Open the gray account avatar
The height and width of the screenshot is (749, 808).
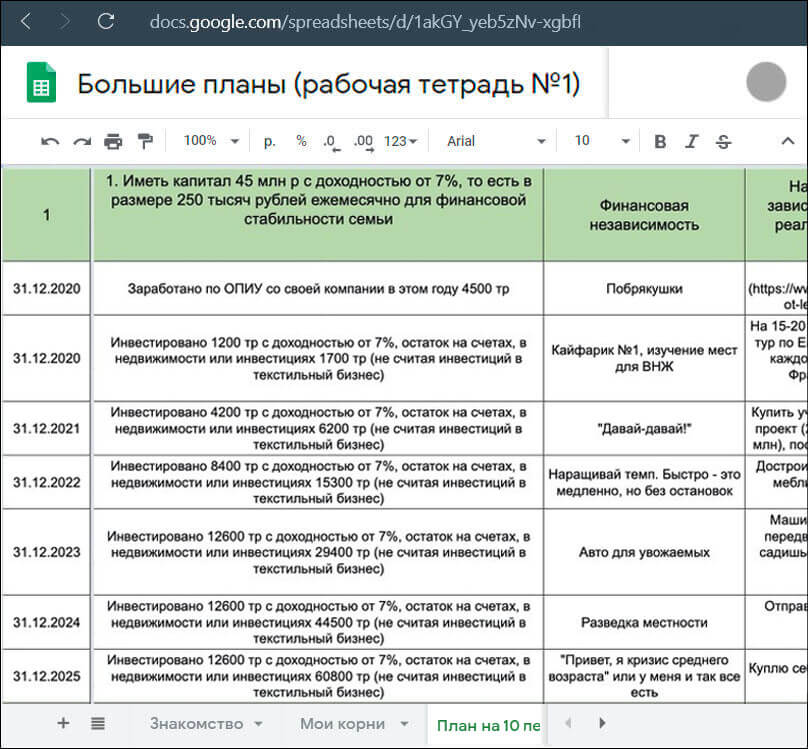click(766, 81)
